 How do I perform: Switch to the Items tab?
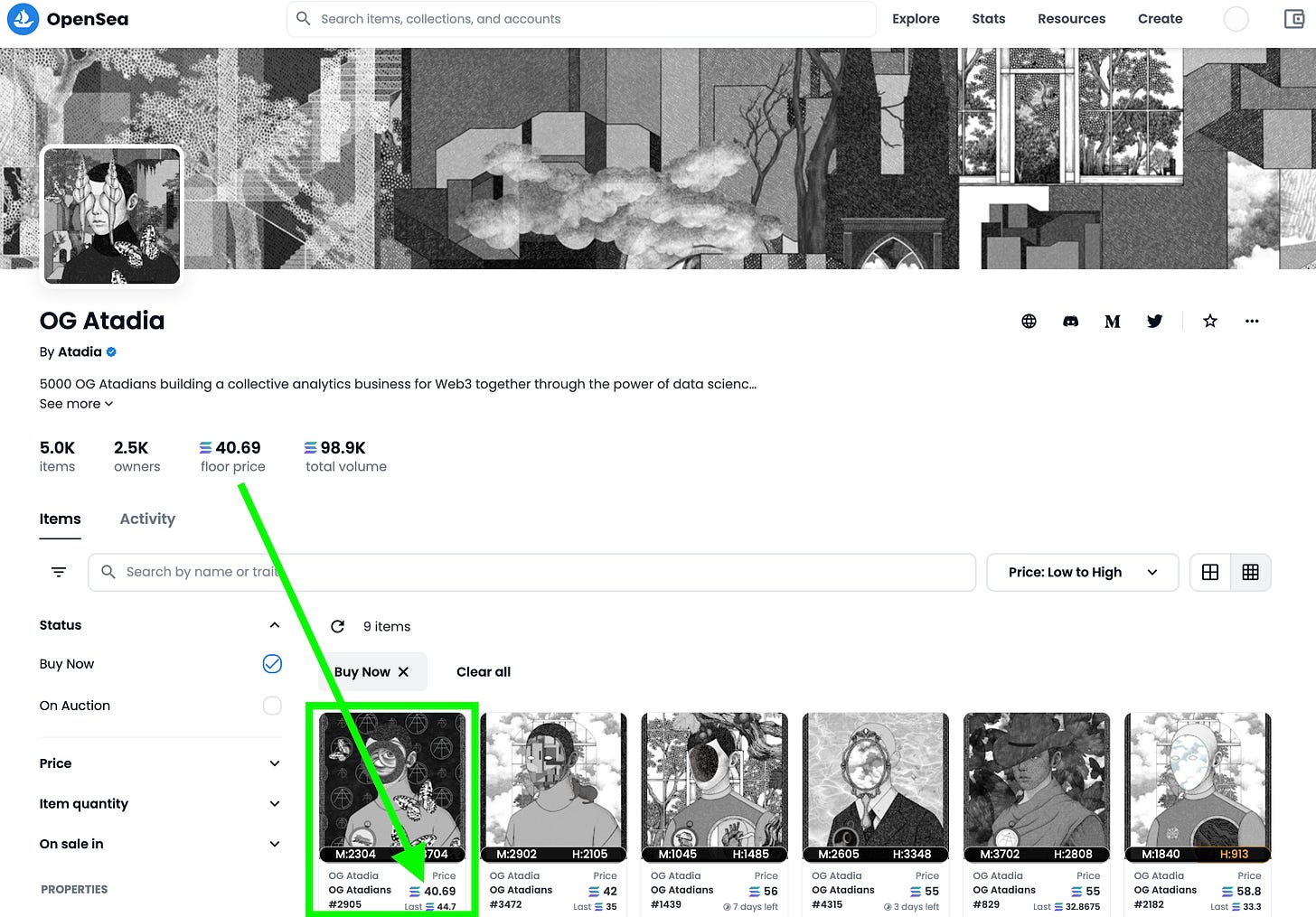coord(61,519)
